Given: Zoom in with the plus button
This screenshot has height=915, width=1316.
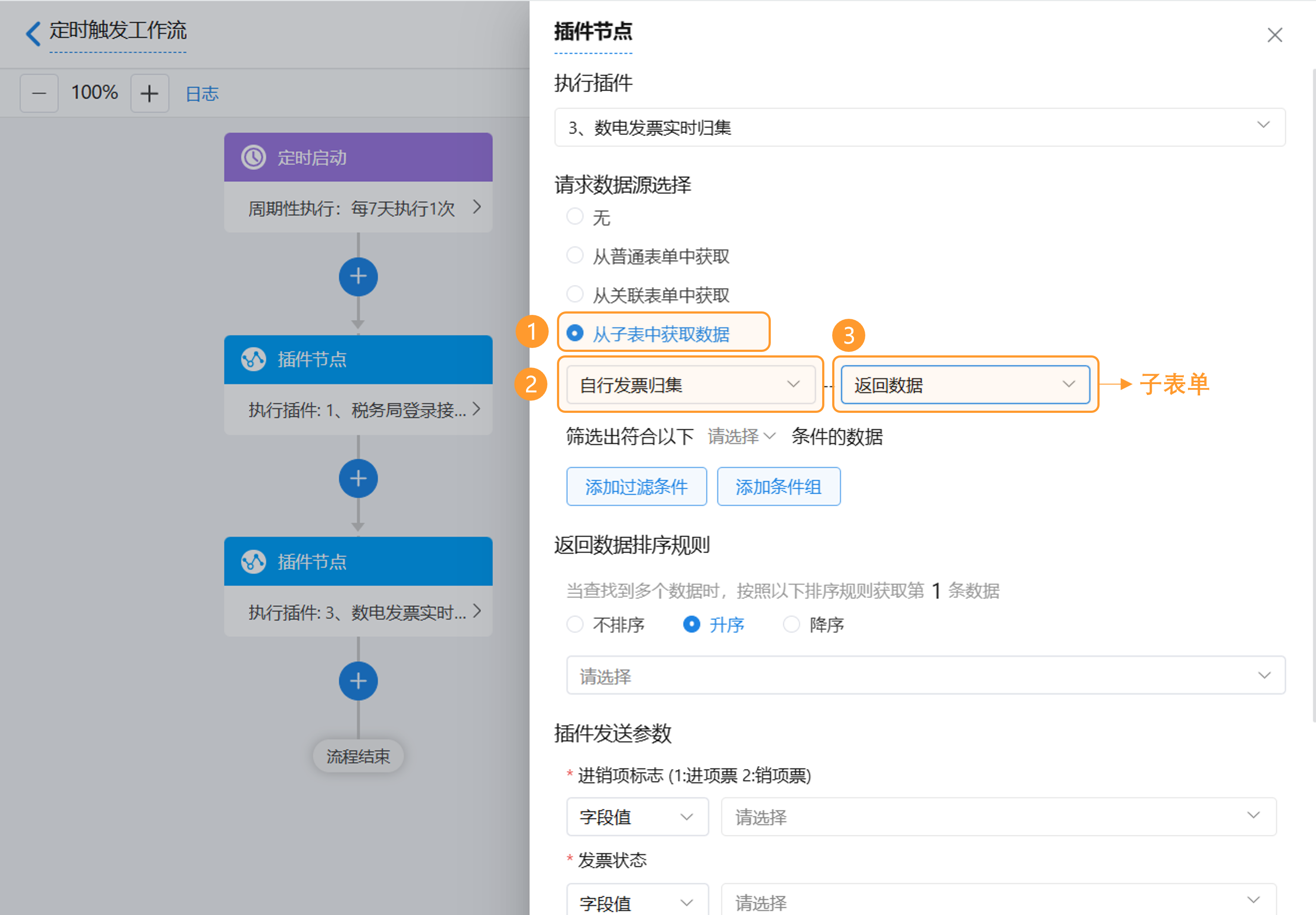Looking at the screenshot, I should pyautogui.click(x=149, y=93).
